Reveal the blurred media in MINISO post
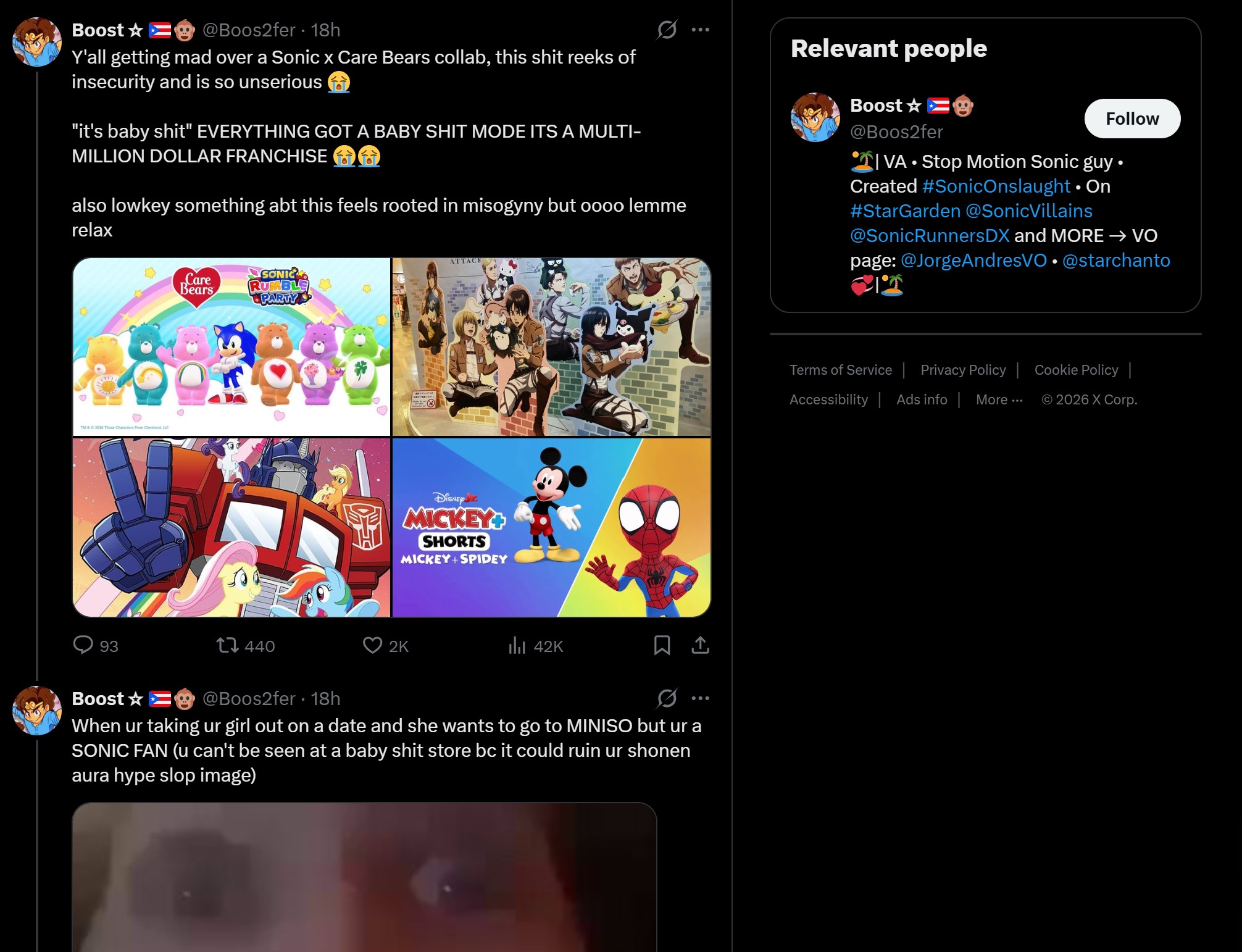 [x=364, y=877]
